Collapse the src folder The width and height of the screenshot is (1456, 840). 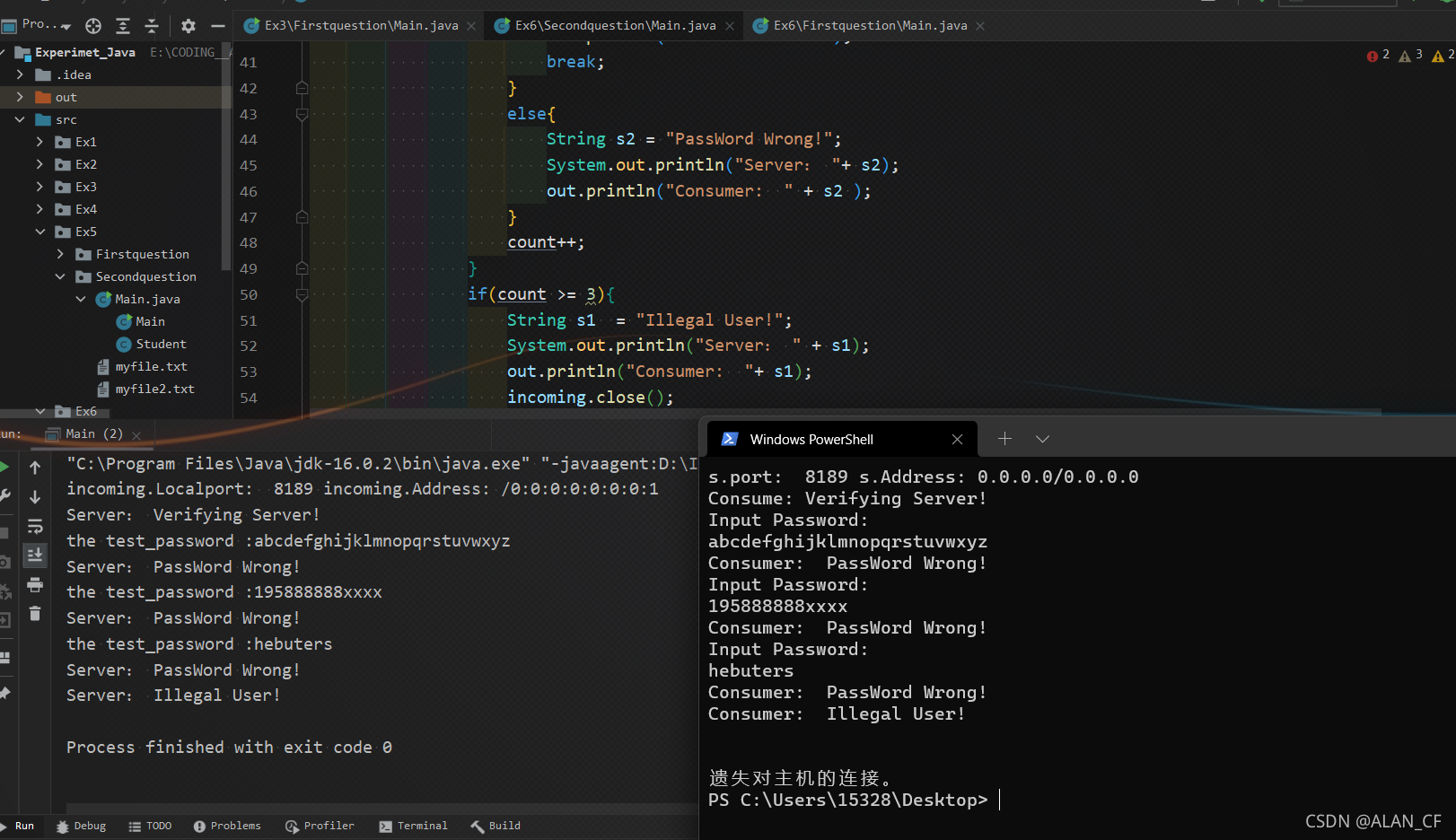(20, 119)
